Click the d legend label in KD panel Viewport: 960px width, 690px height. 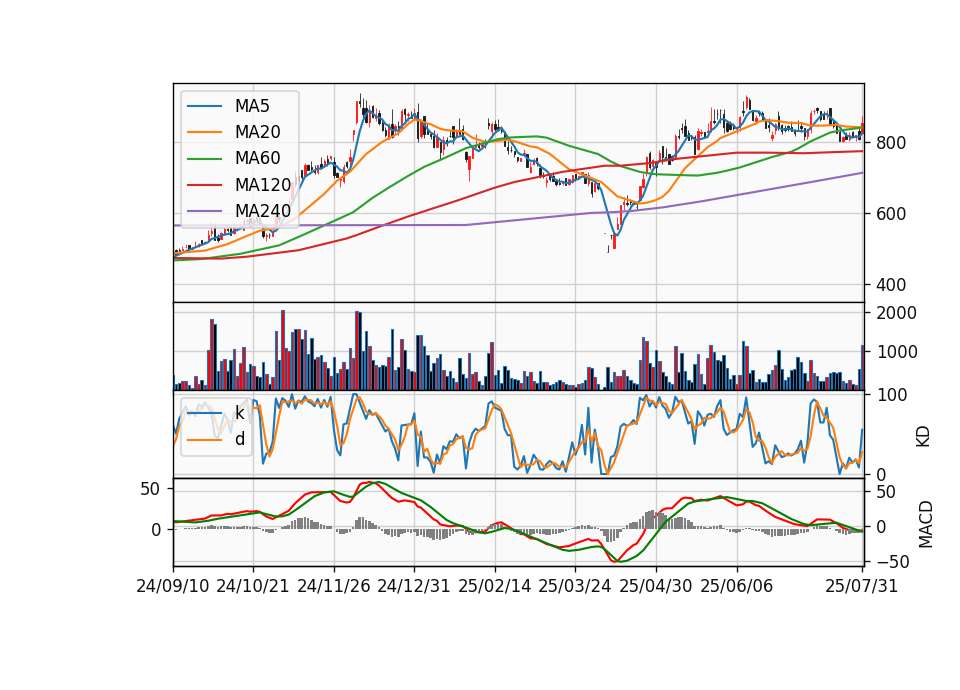click(240, 439)
